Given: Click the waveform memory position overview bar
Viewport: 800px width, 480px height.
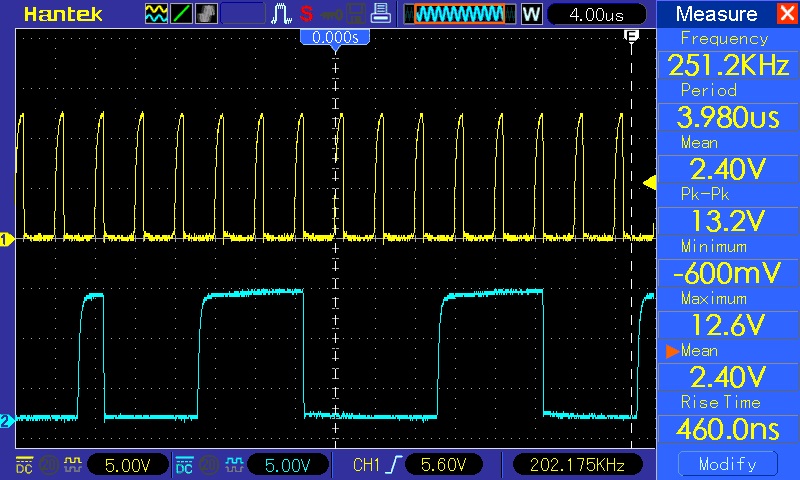Looking at the screenshot, I should coord(460,14).
